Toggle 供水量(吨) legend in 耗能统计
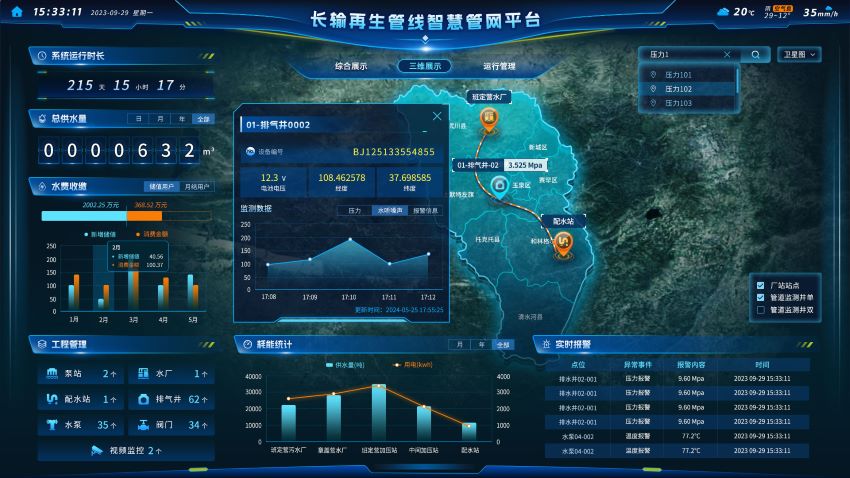 point(345,365)
